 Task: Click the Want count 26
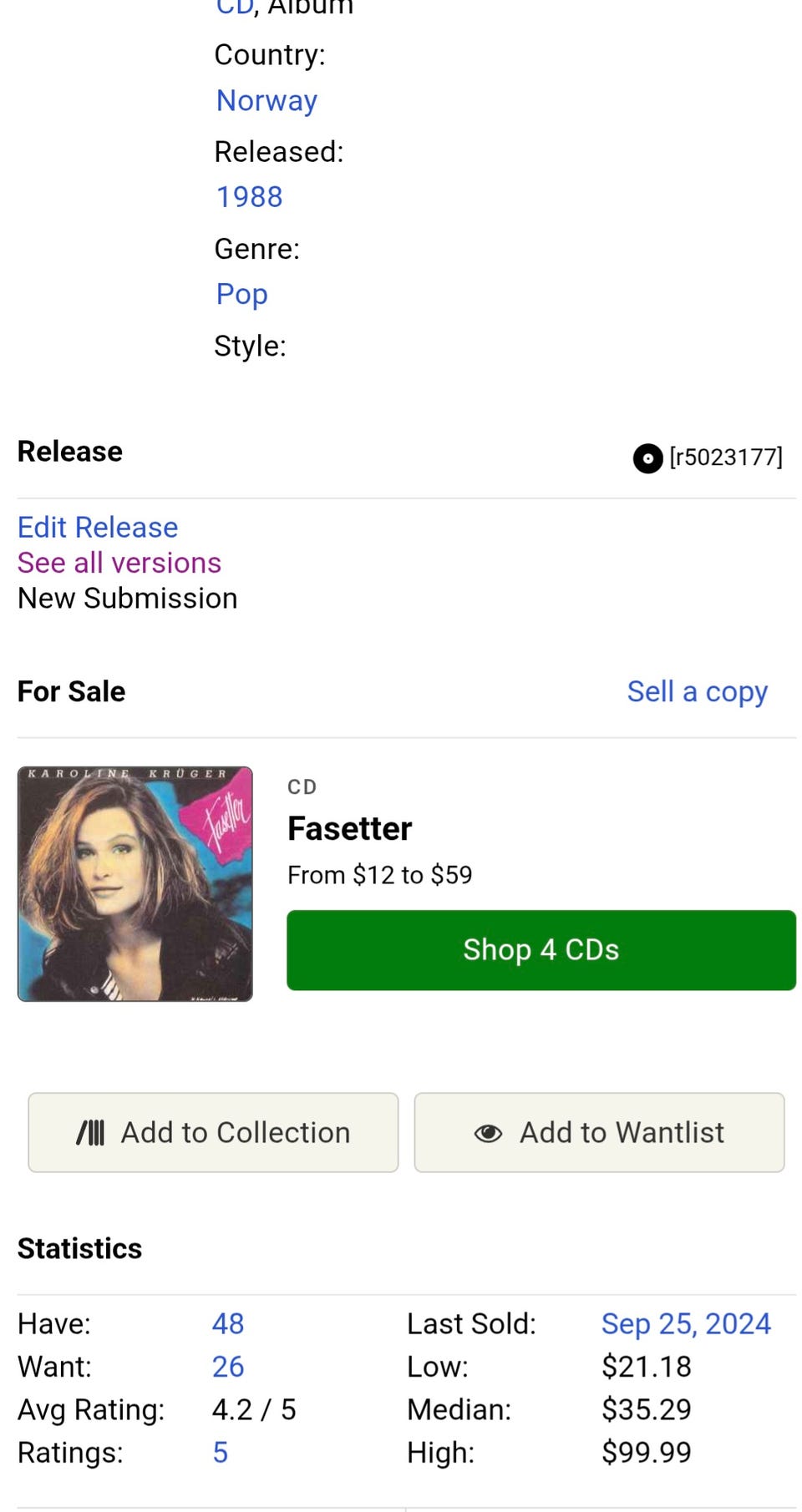(227, 1367)
